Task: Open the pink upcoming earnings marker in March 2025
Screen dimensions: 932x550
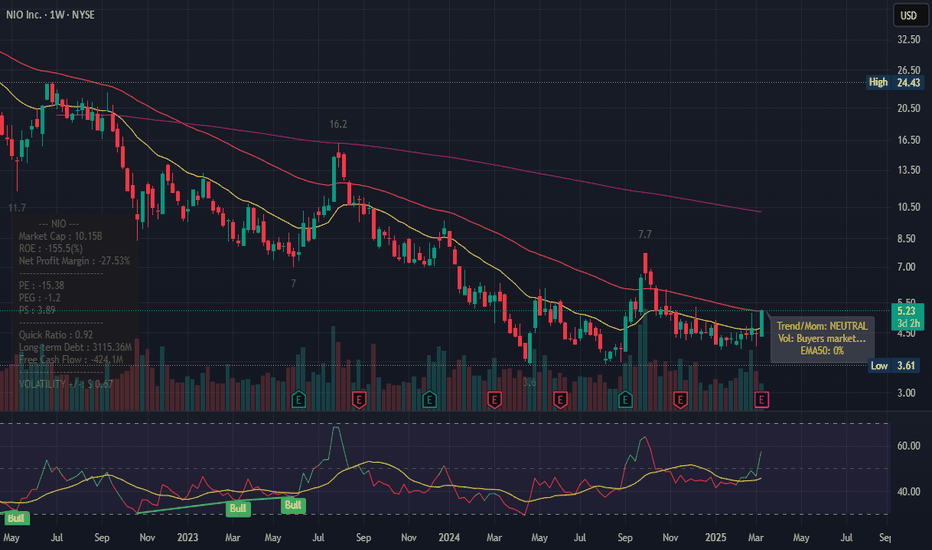Action: tap(761, 400)
